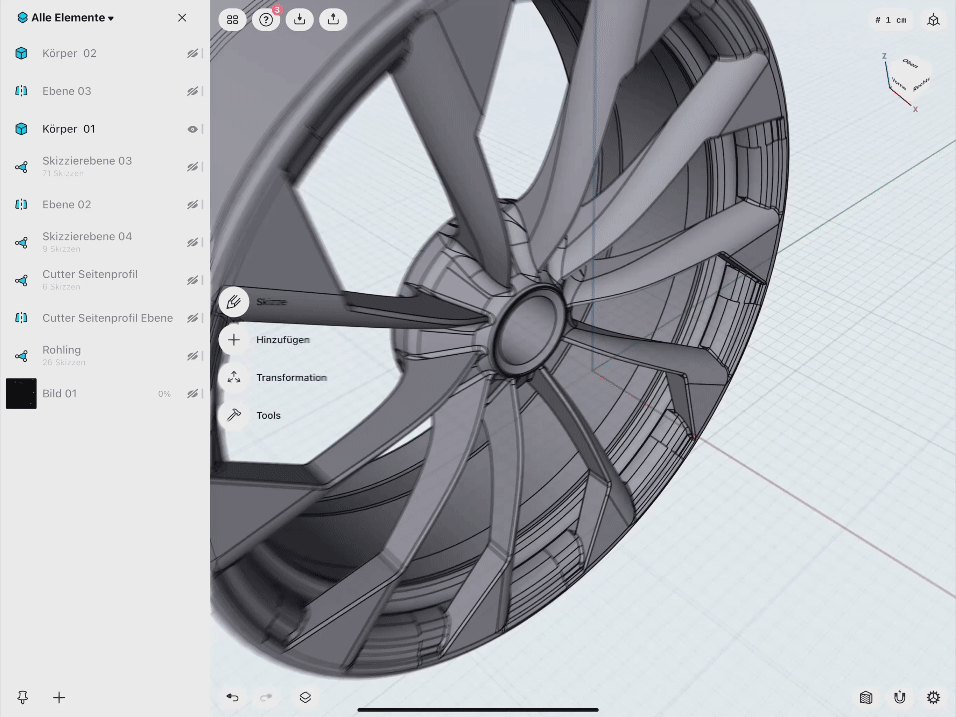
Task: Select the Skizzierebene 04 text label
Action: [87, 237]
